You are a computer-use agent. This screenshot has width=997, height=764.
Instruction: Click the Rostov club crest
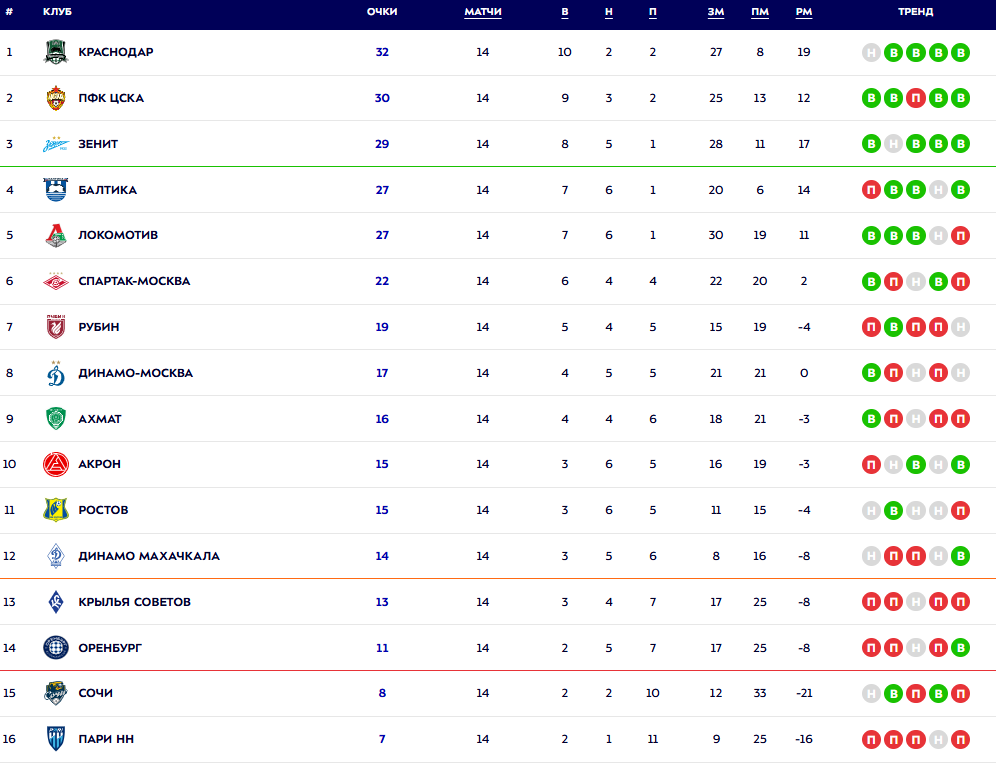[56, 510]
